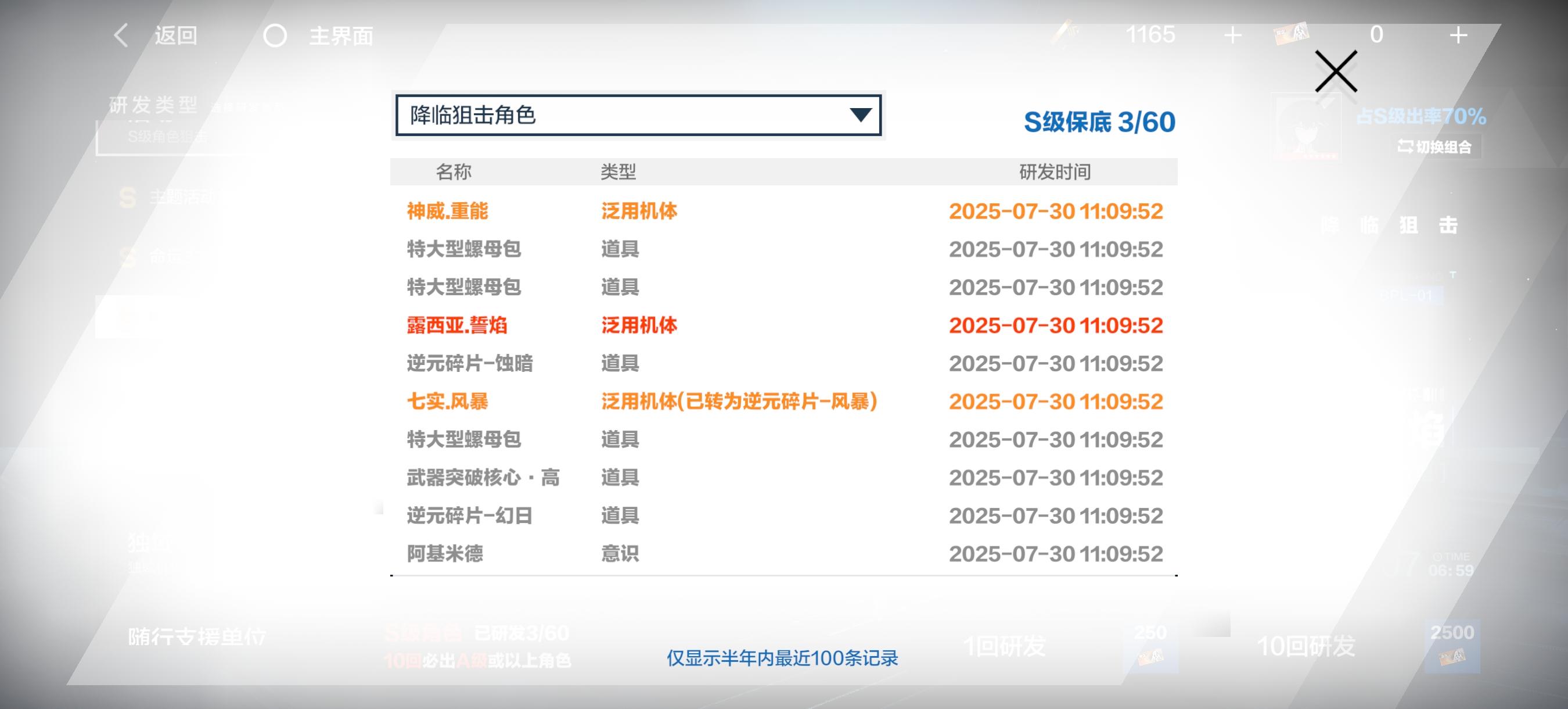1568x709 pixels.
Task: Tap 随行支援单位 label
Action: pyautogui.click(x=197, y=637)
